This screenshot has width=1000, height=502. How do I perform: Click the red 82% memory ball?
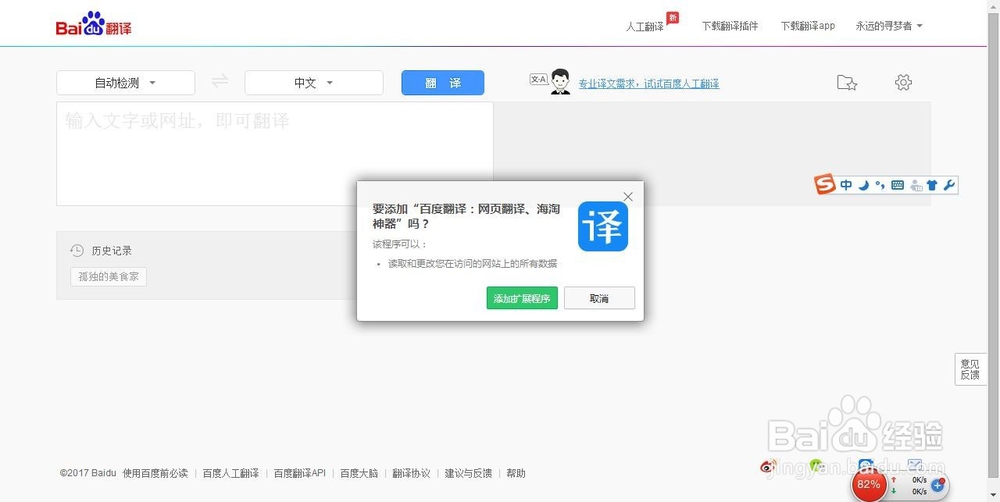click(868, 484)
